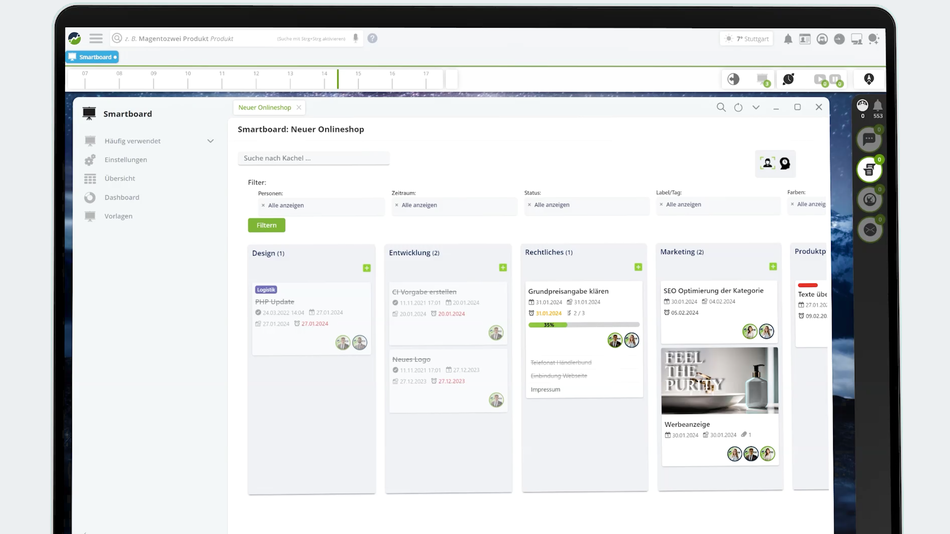Click the blue Smartboard taskbar tab
This screenshot has height=534, width=950.
[92, 57]
